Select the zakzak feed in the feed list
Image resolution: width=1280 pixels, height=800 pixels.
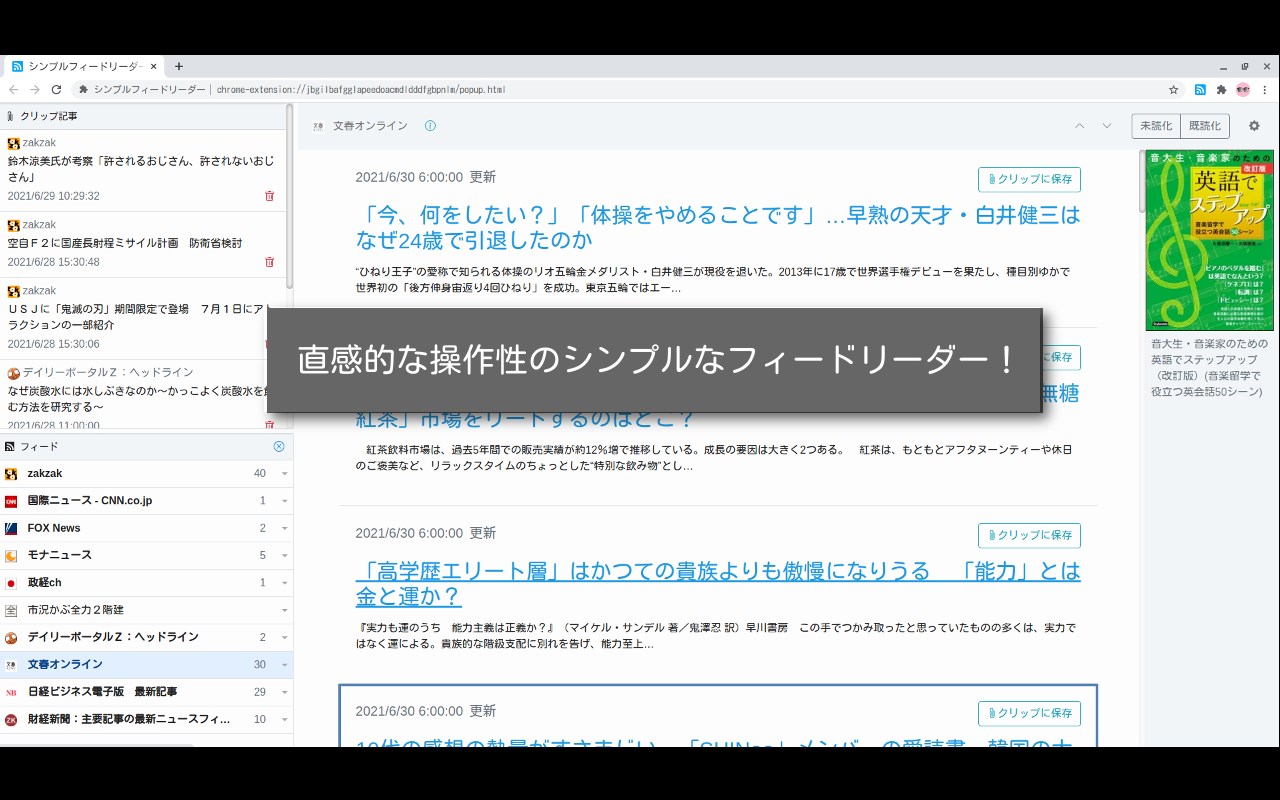coord(146,474)
